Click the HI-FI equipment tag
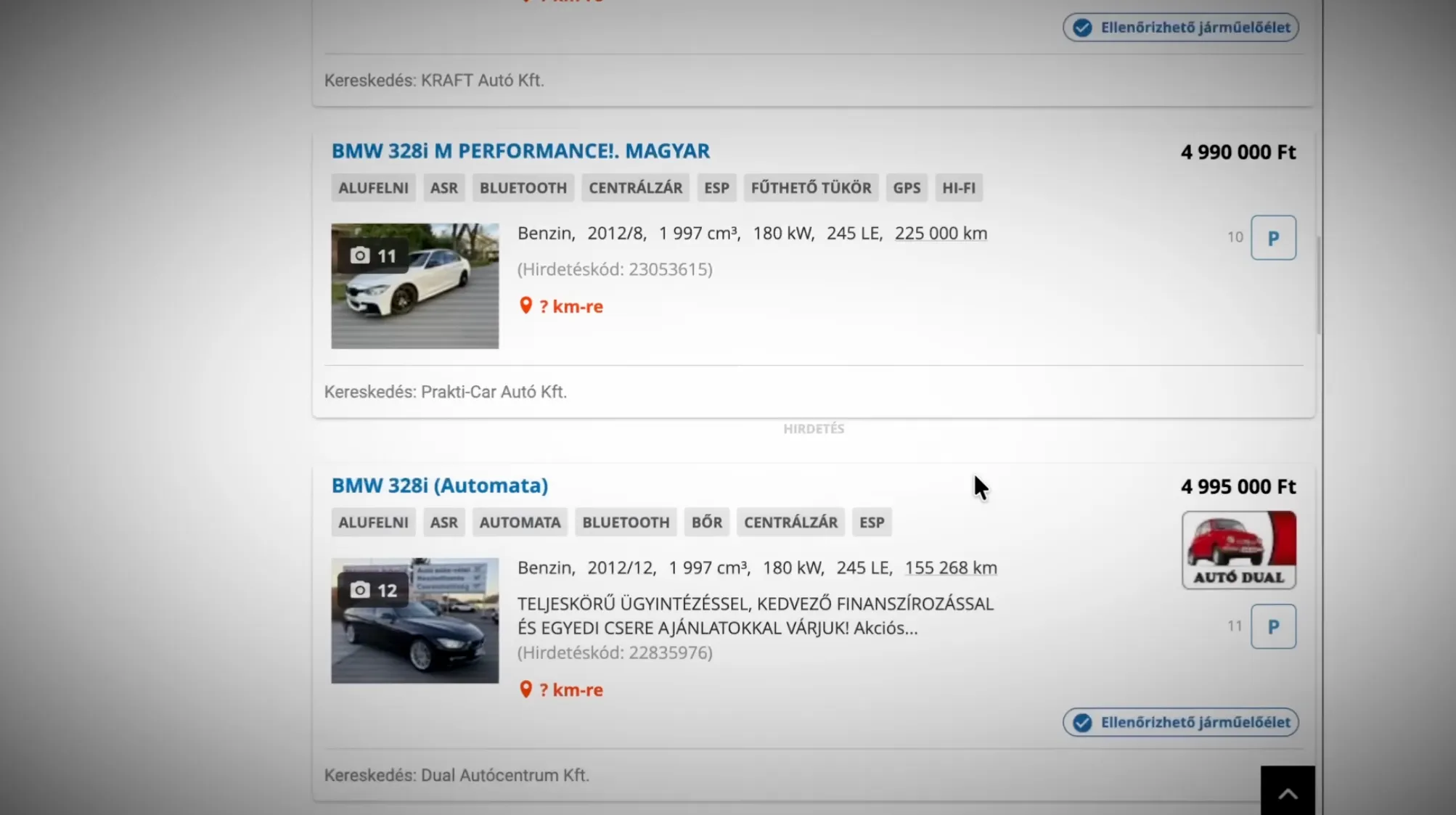 point(959,188)
